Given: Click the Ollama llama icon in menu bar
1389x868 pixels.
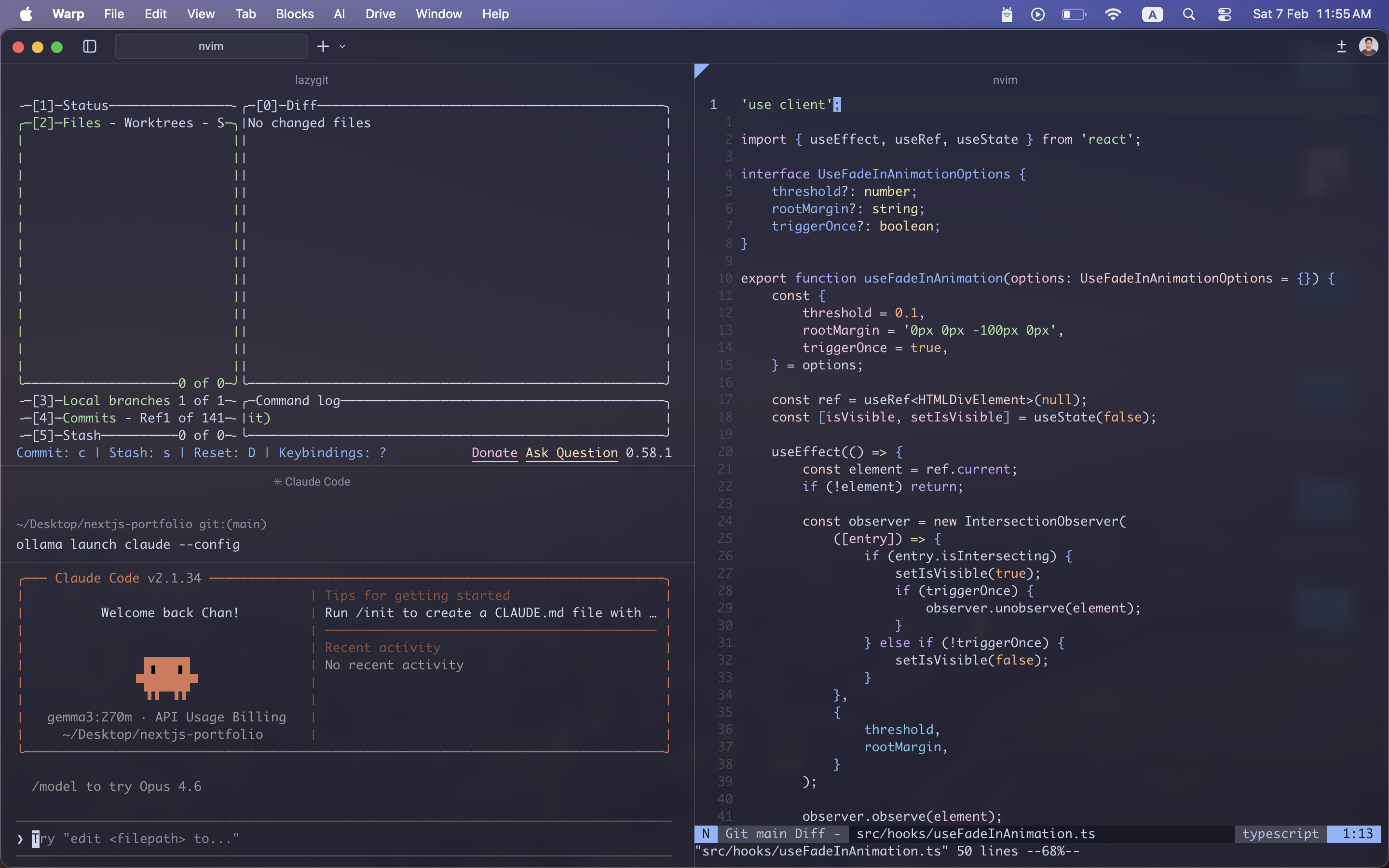Looking at the screenshot, I should [1008, 14].
